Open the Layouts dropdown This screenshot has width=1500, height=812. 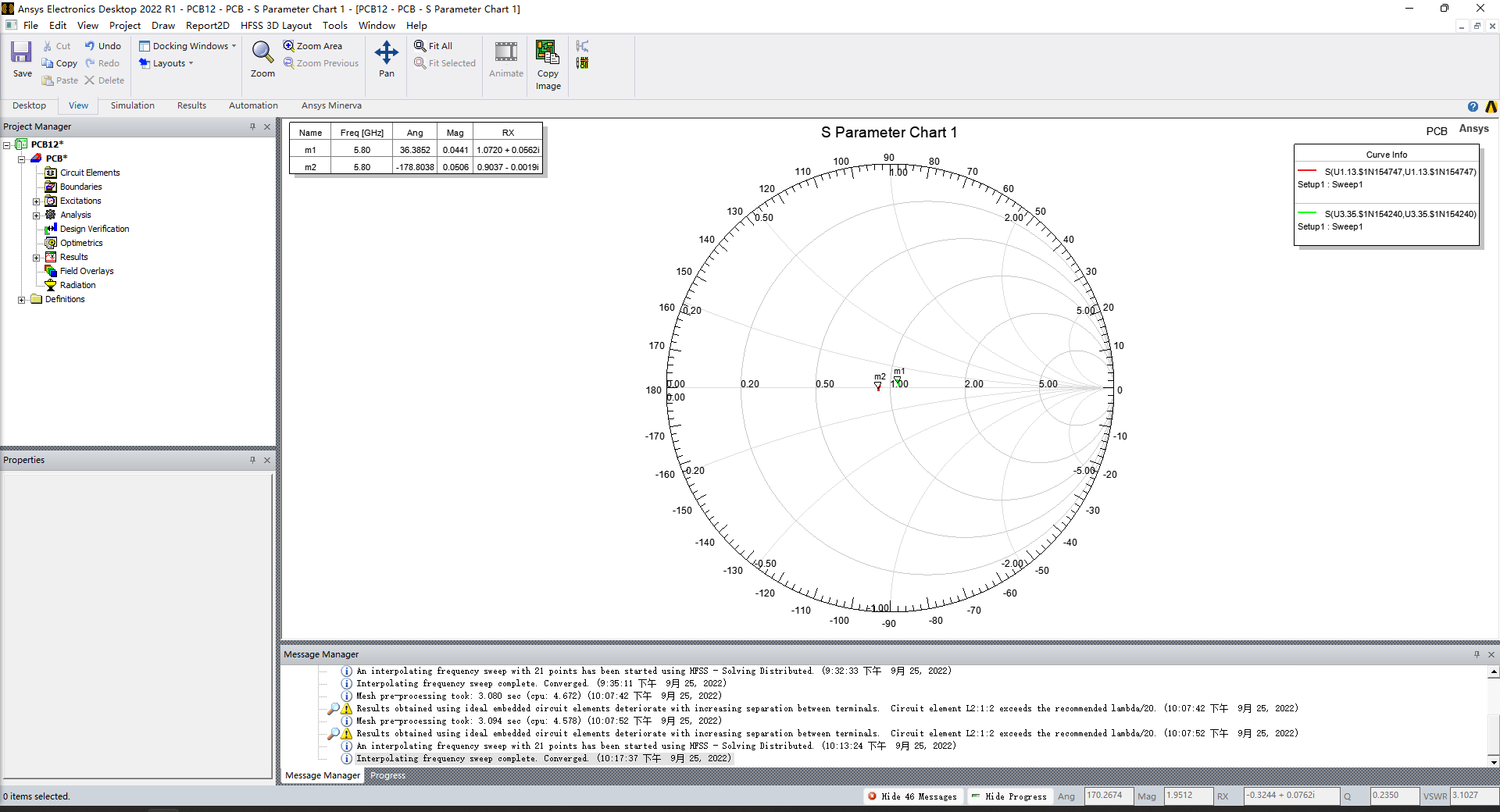click(x=166, y=63)
